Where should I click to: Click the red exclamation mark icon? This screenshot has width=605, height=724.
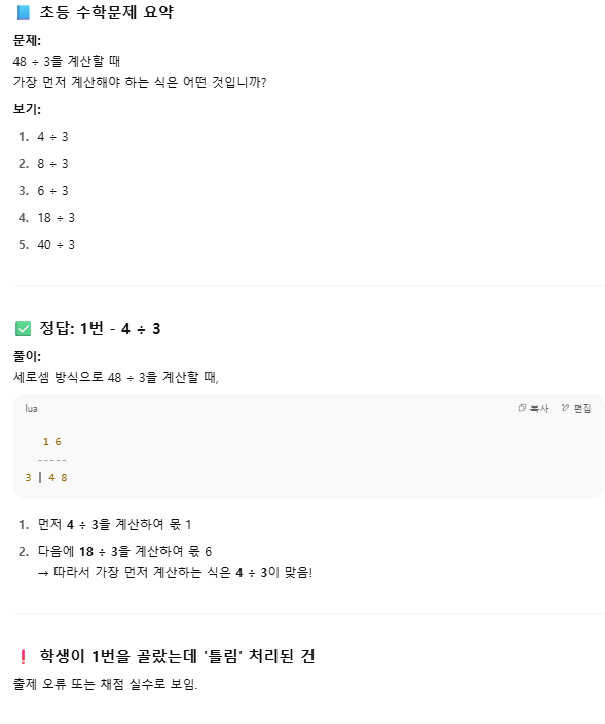tap(23, 657)
